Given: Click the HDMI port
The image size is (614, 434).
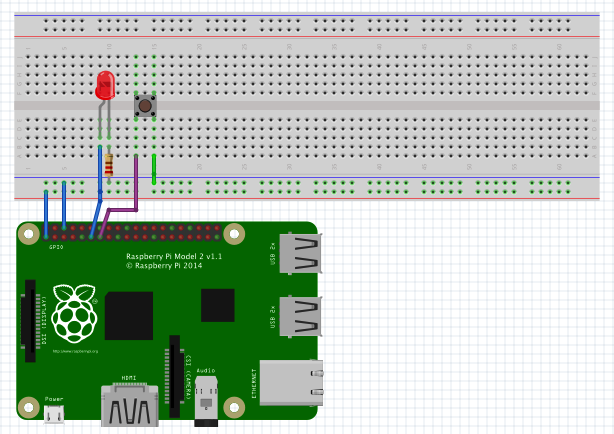Looking at the screenshot, I should click(x=130, y=405).
